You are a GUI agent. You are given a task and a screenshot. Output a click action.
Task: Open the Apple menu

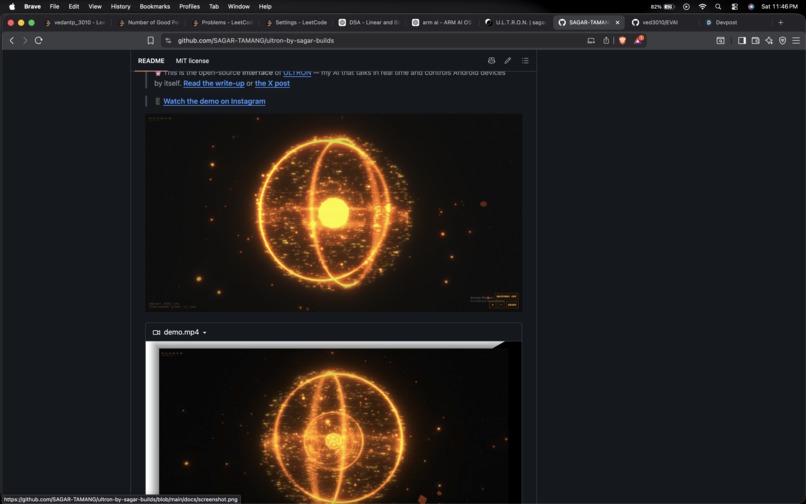pyautogui.click(x=12, y=7)
